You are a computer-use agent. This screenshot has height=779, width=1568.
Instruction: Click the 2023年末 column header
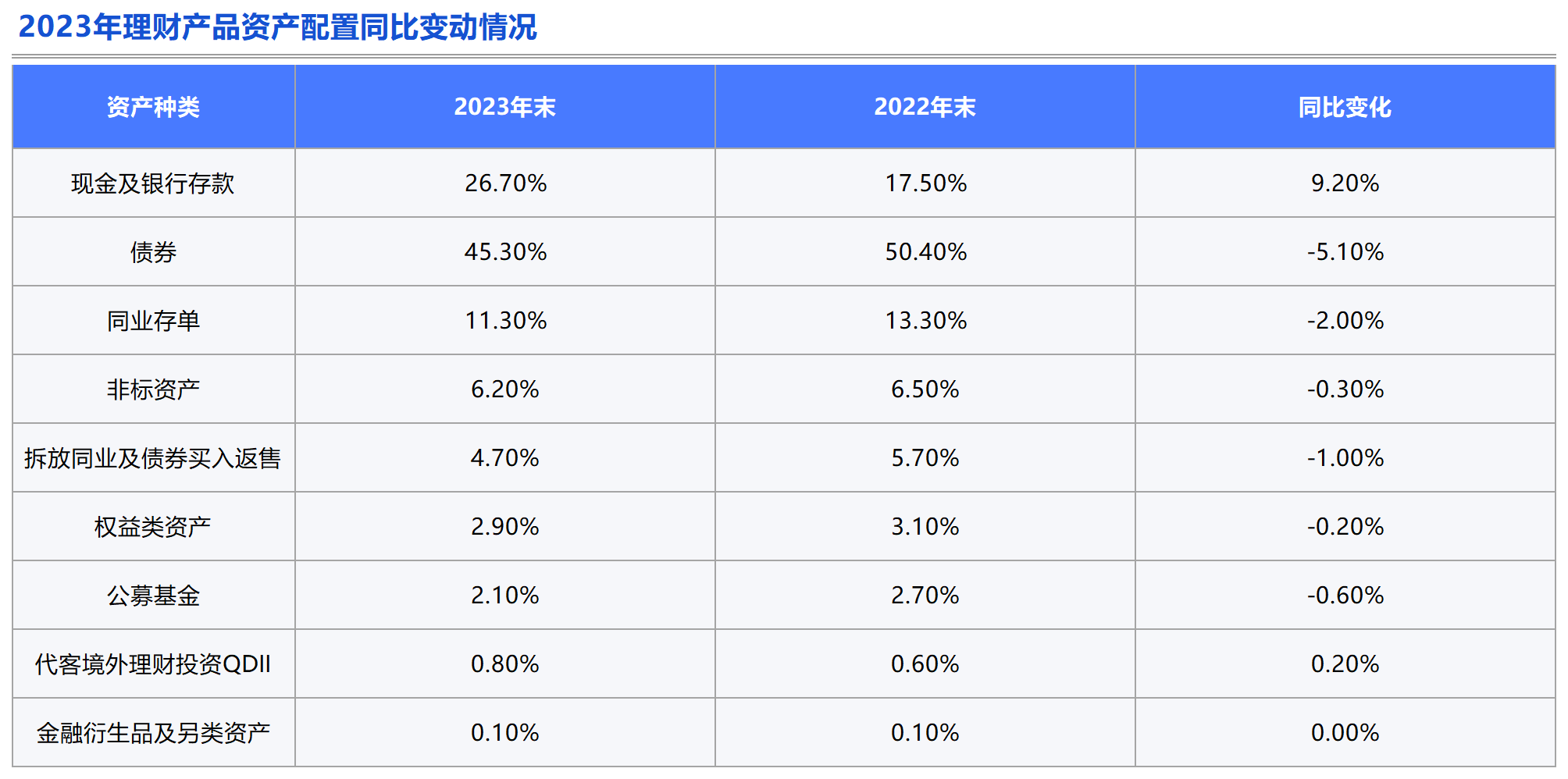point(504,107)
